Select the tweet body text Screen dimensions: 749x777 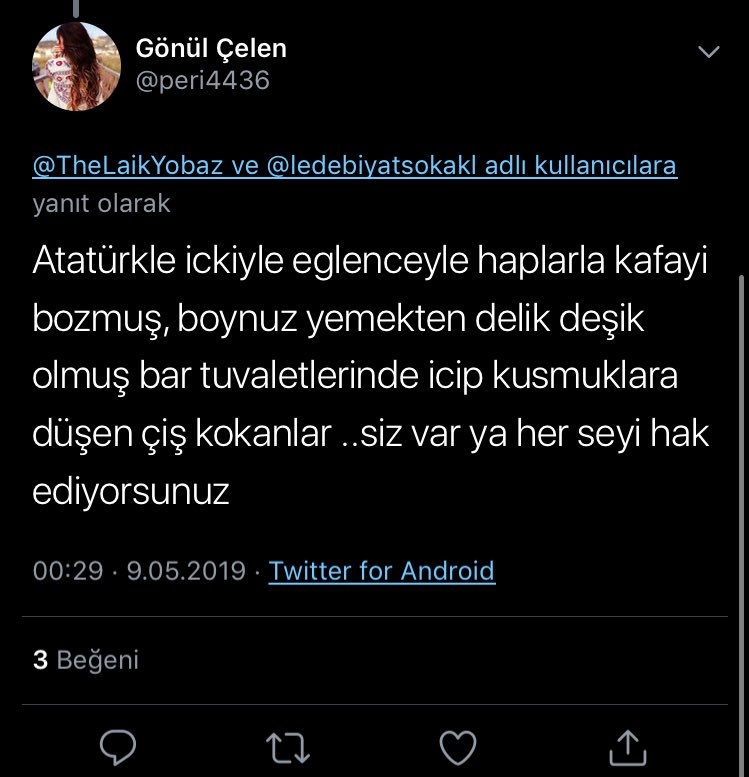[370, 376]
